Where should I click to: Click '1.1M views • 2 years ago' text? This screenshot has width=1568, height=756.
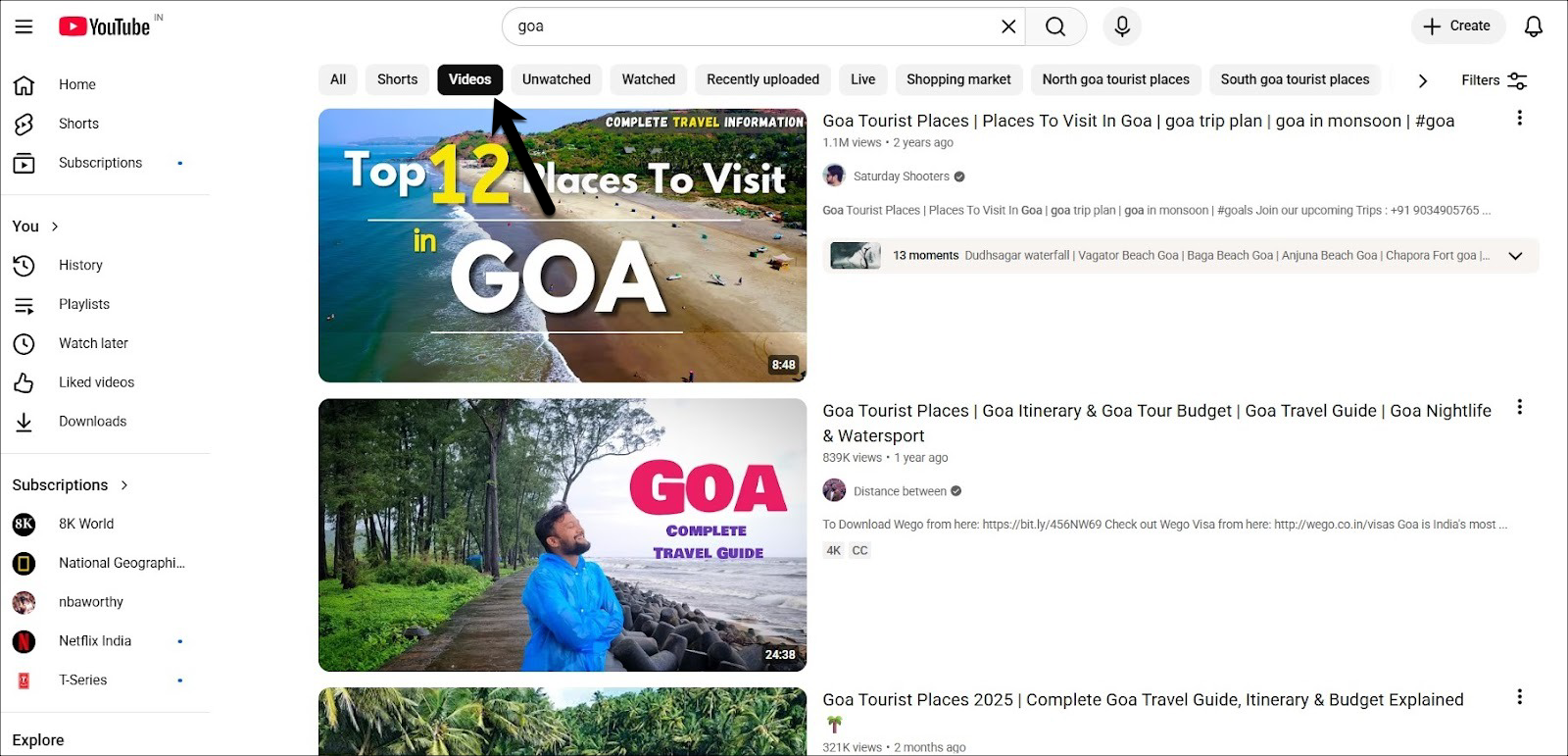888,143
